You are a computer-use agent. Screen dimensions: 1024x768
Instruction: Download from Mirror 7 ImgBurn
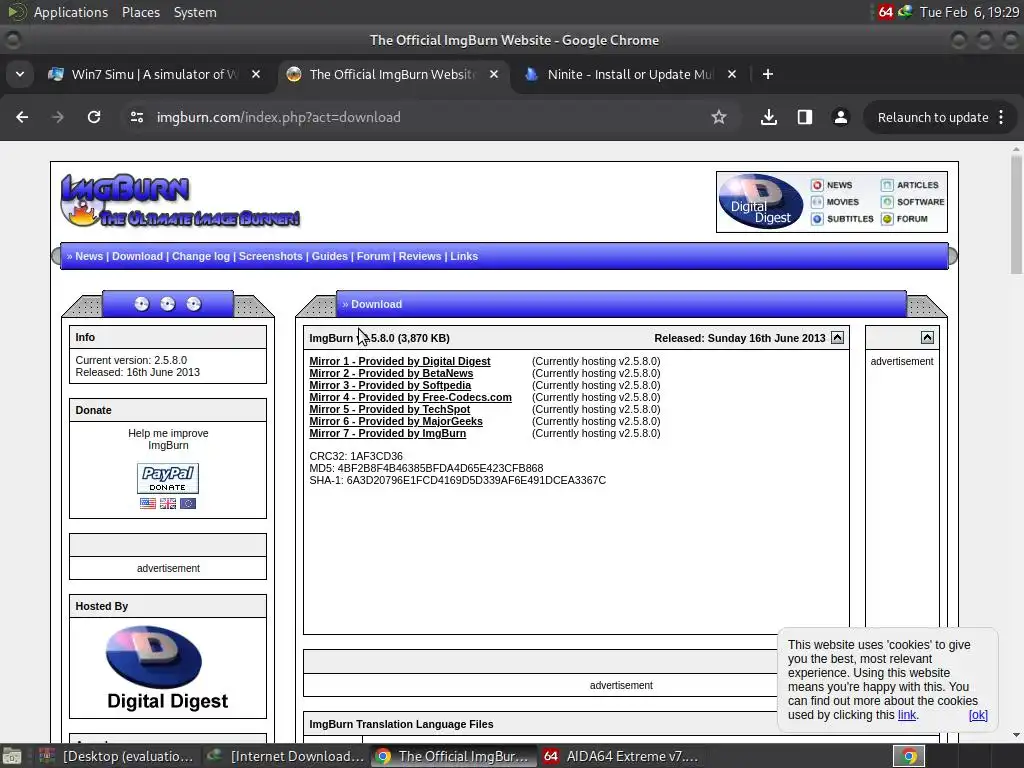[x=388, y=433]
